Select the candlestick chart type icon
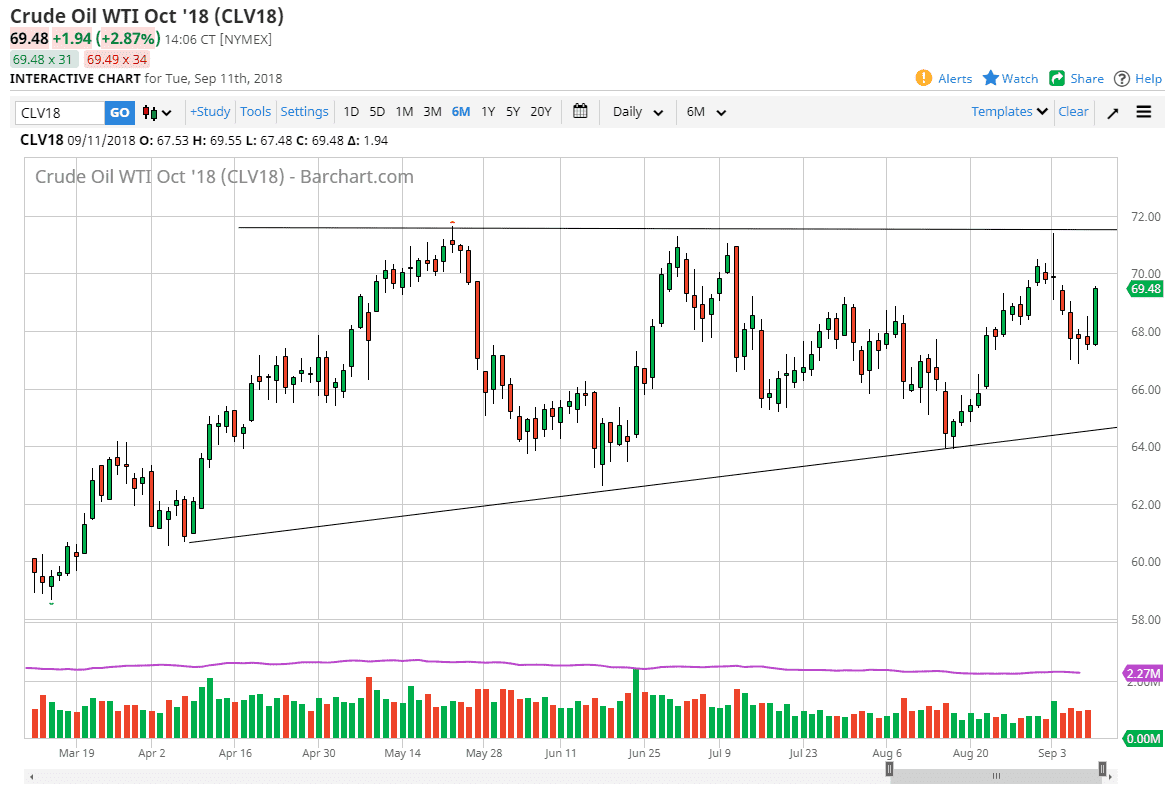Screen dimensions: 1176x801 pyautogui.click(x=152, y=112)
